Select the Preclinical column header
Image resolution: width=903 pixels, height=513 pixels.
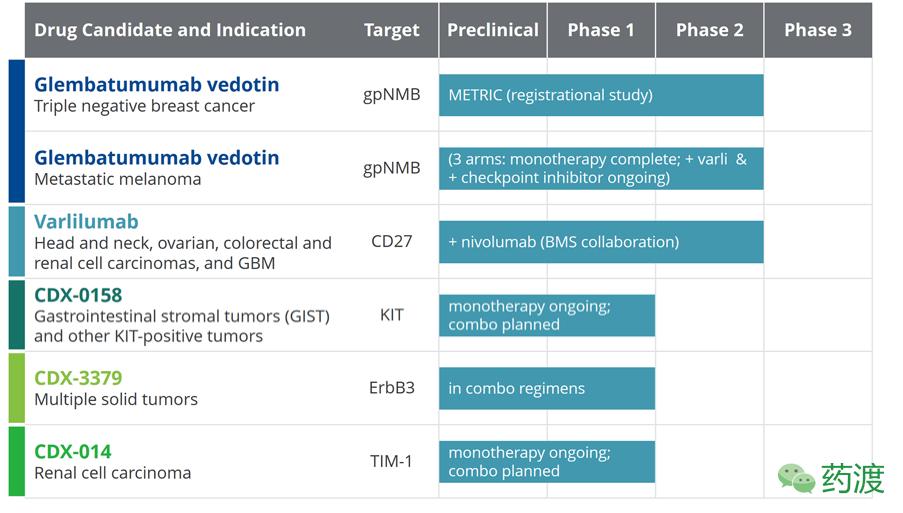click(x=493, y=30)
